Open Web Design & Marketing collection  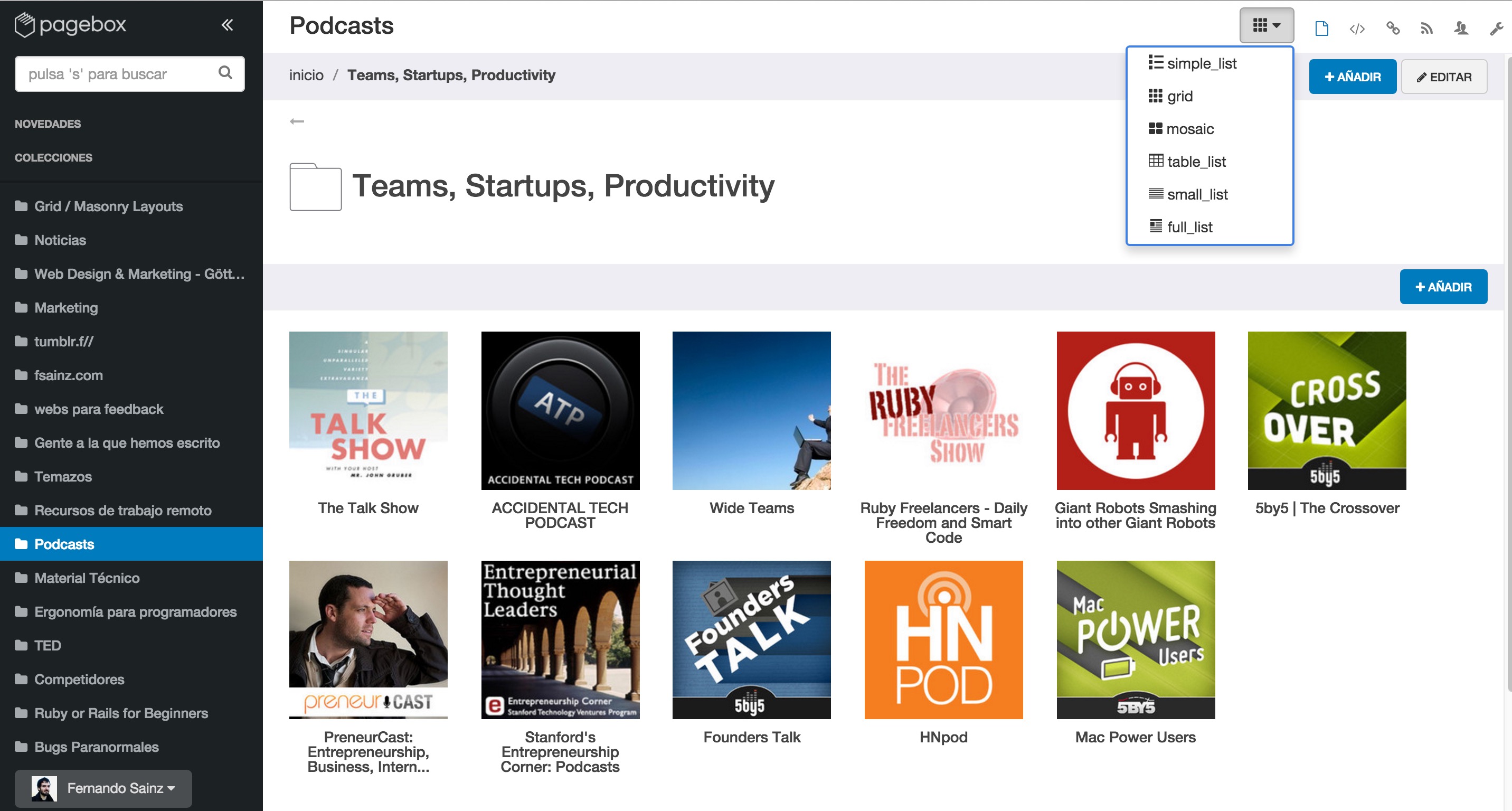[x=131, y=274]
